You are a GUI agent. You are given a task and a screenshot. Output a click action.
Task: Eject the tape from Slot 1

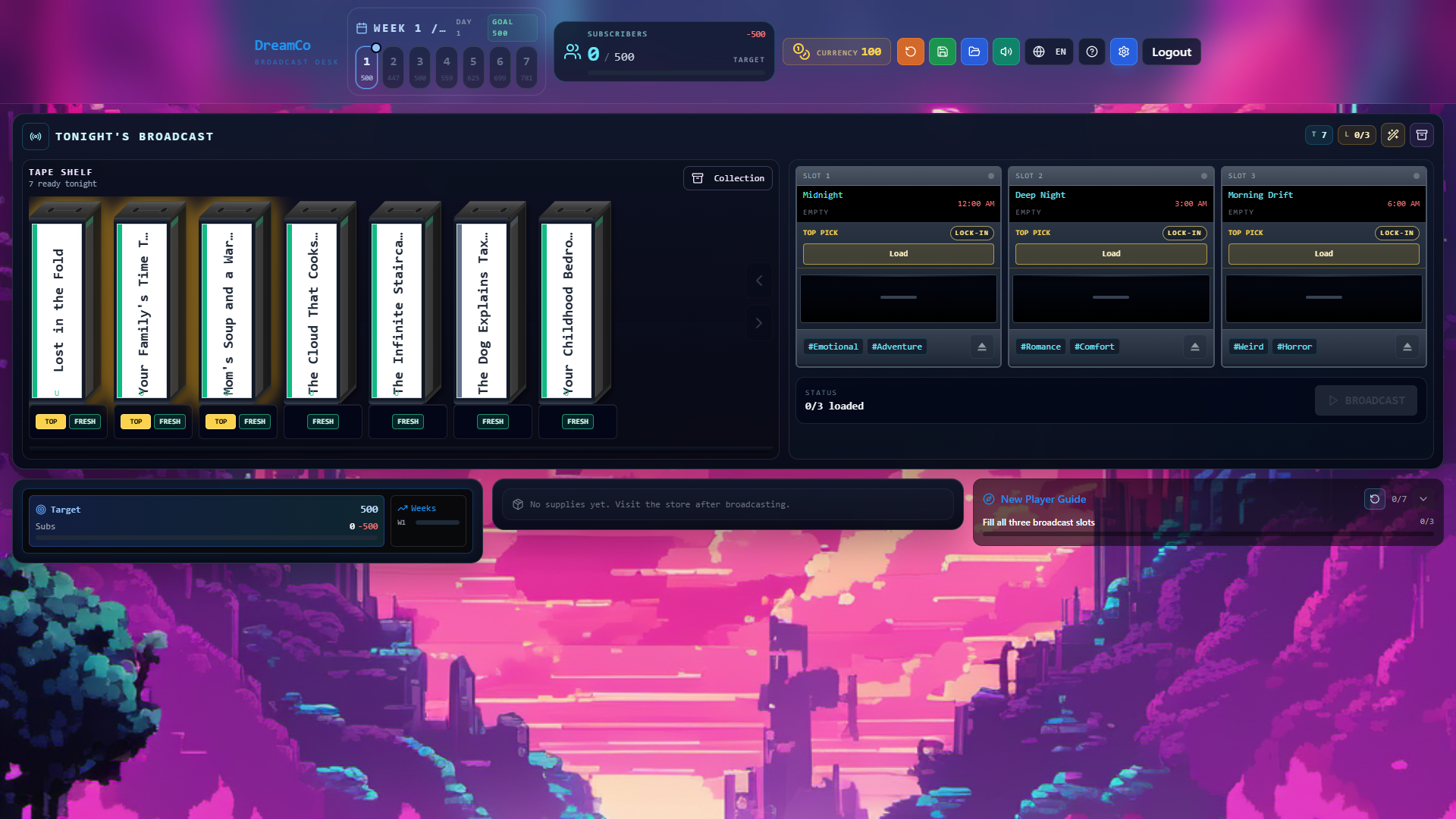981,347
